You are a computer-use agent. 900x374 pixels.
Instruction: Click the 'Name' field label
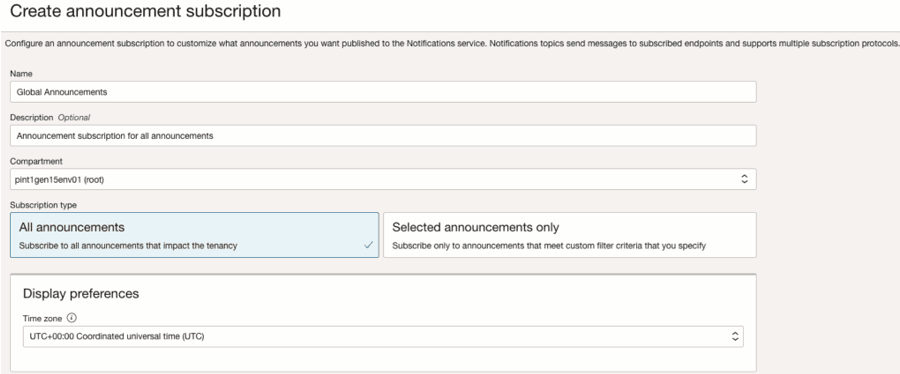click(x=21, y=73)
